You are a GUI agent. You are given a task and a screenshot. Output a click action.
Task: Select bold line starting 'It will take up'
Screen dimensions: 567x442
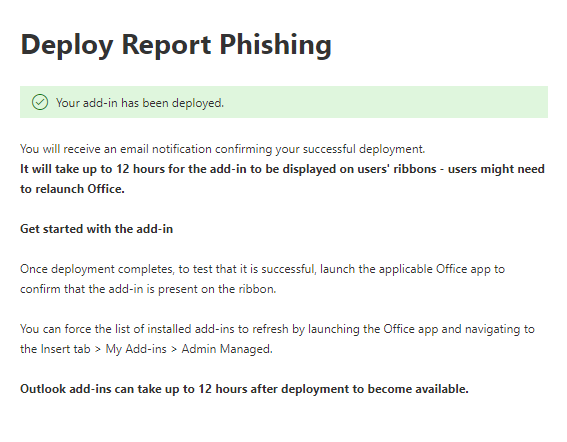tap(282, 169)
